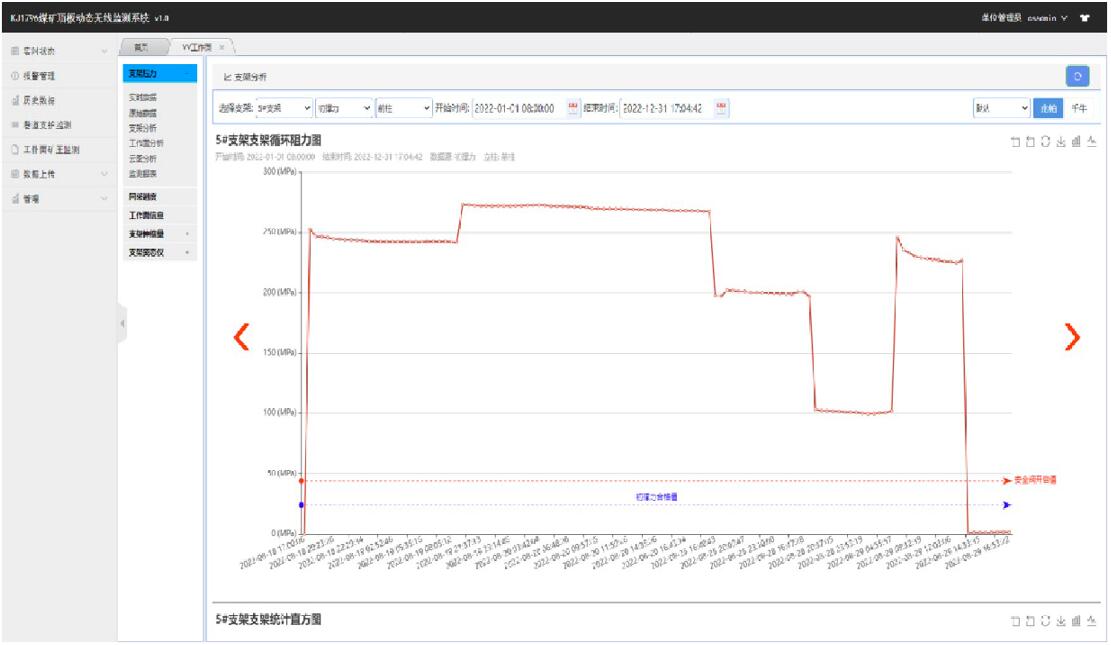Select 历史数据 in the left sidebar

pos(39,100)
